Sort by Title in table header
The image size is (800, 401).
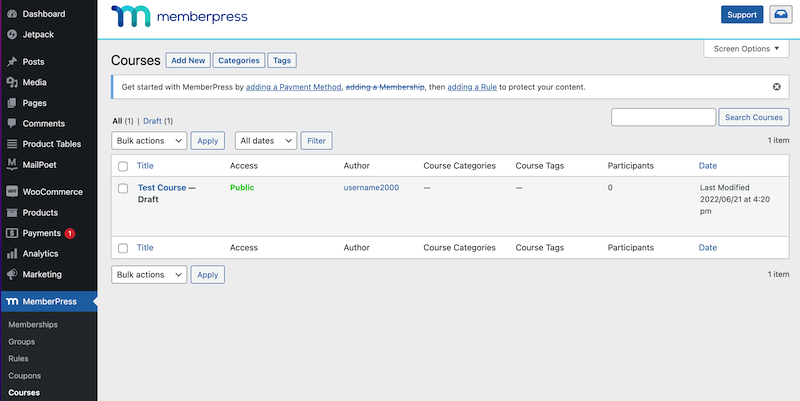point(145,166)
